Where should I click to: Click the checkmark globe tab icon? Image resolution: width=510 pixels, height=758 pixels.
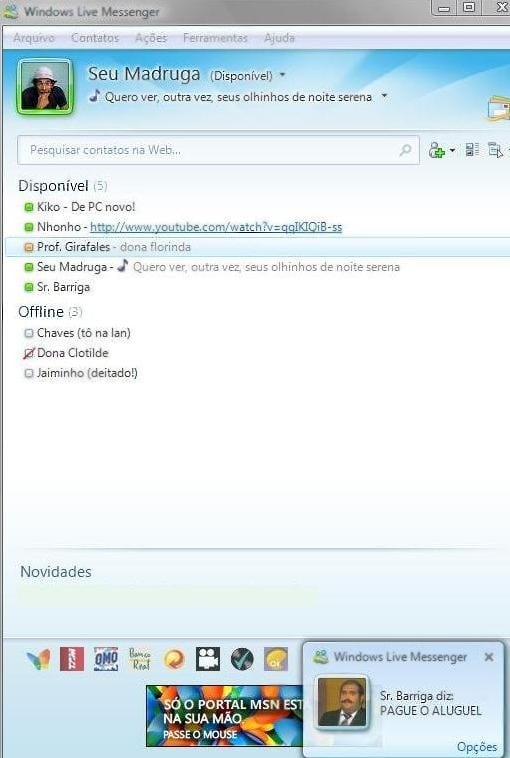242,659
